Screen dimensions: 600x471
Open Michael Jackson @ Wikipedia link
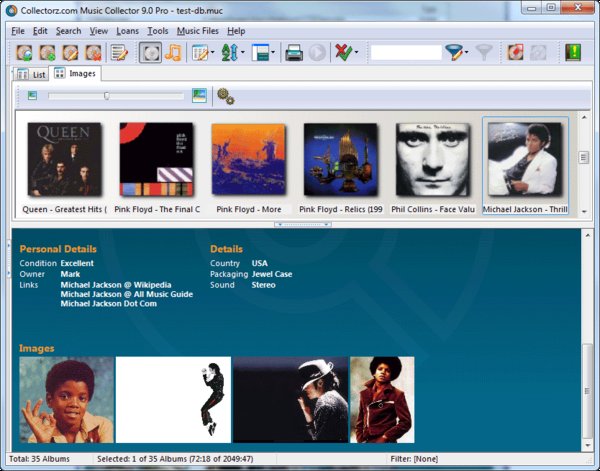click(x=116, y=285)
